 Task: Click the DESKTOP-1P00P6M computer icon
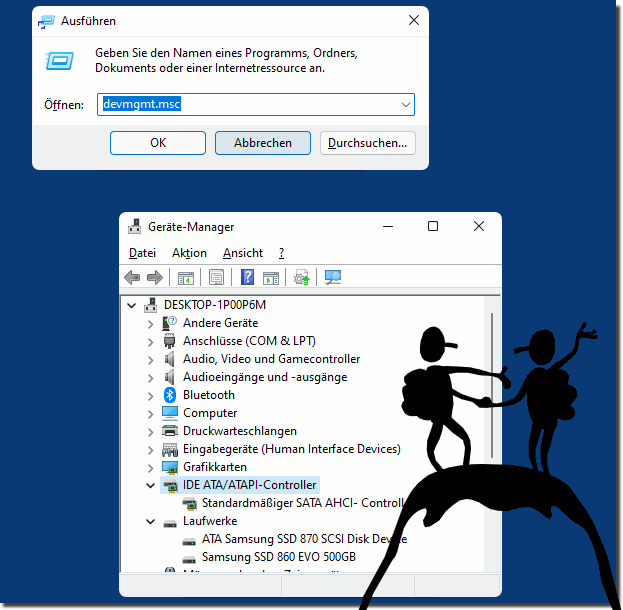click(x=151, y=305)
